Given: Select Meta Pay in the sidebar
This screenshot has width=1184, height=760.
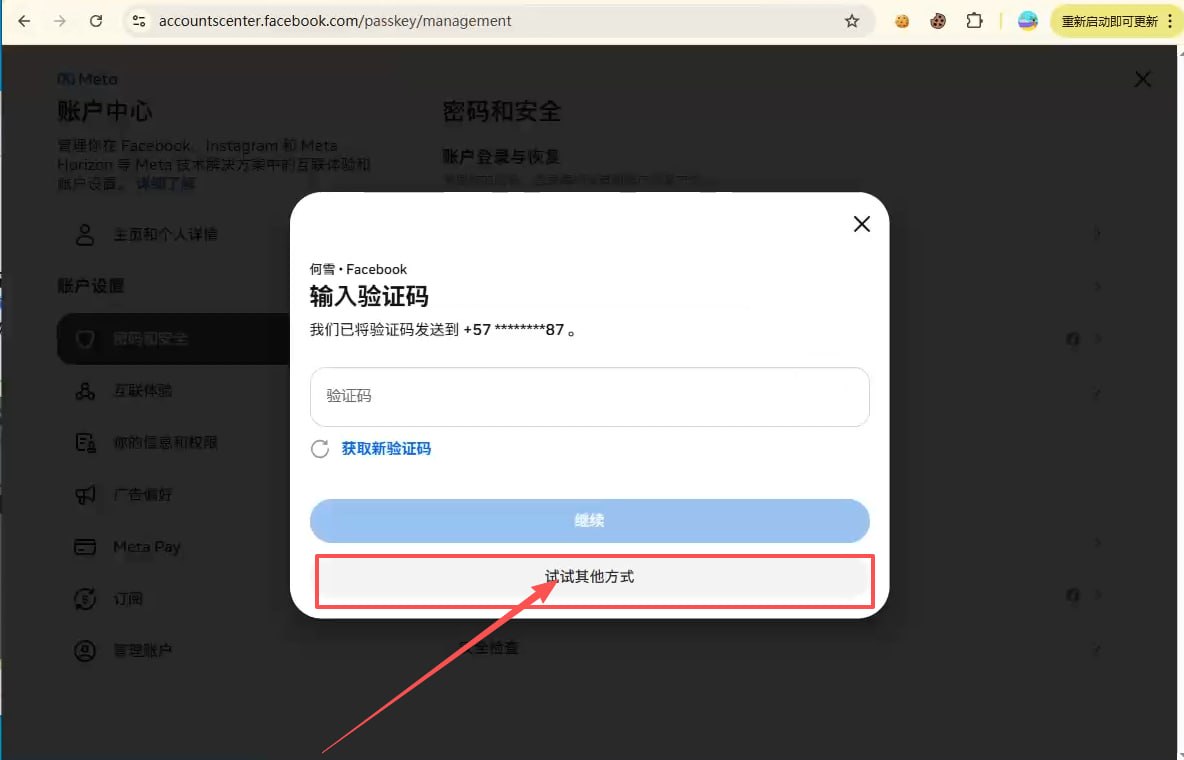Looking at the screenshot, I should point(146,547).
